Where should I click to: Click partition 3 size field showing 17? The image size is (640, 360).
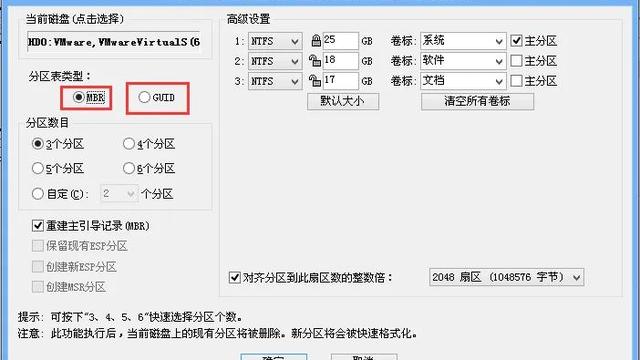pyautogui.click(x=340, y=81)
